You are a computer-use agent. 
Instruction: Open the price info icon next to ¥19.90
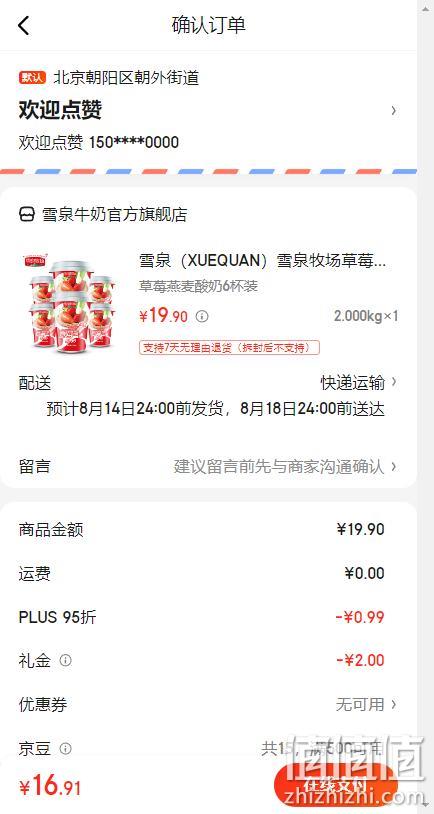pyautogui.click(x=202, y=316)
